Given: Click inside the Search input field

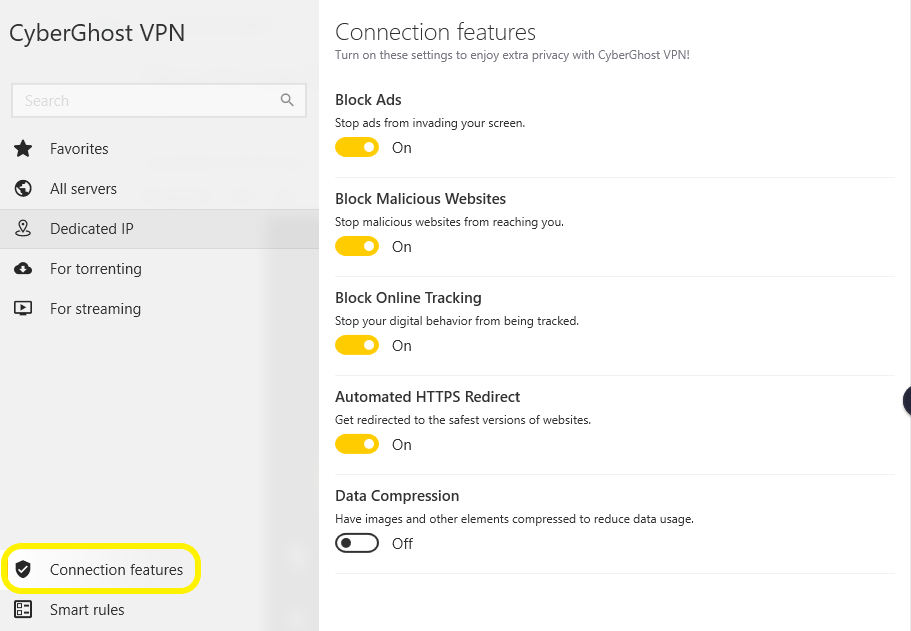Looking at the screenshot, I should coord(159,101).
